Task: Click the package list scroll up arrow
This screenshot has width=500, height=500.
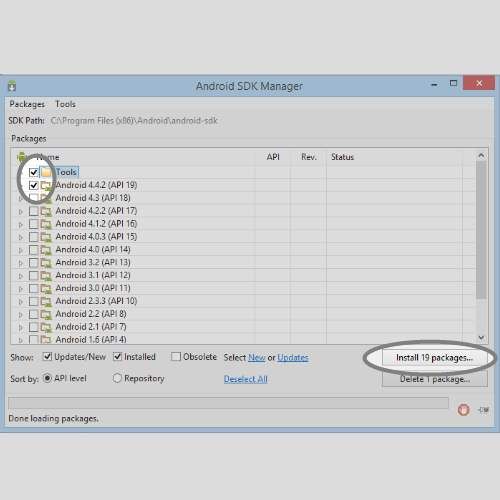Action: coord(481,156)
